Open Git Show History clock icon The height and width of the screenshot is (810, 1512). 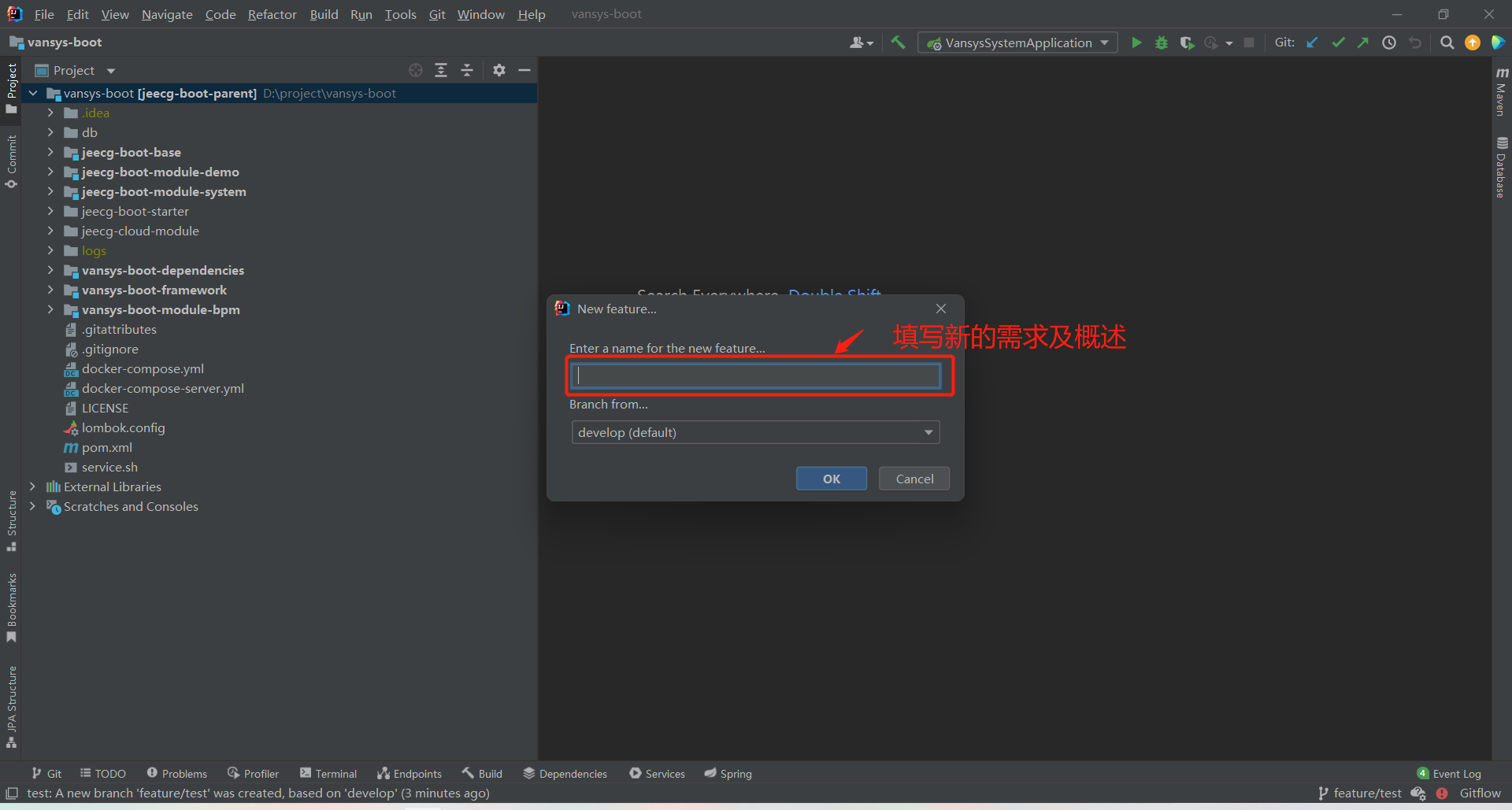tap(1389, 43)
